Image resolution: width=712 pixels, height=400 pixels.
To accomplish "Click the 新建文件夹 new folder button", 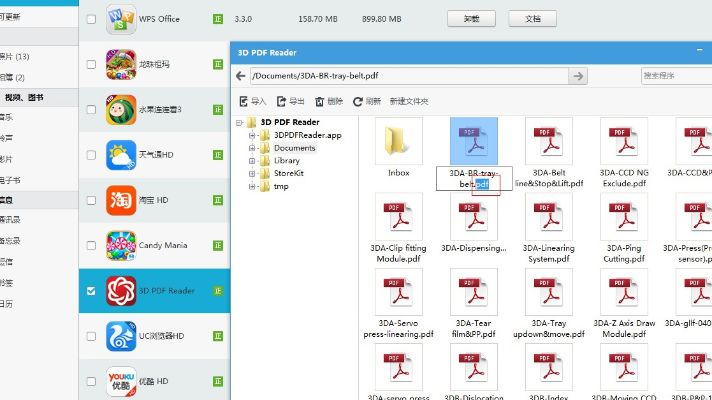I will 408,101.
